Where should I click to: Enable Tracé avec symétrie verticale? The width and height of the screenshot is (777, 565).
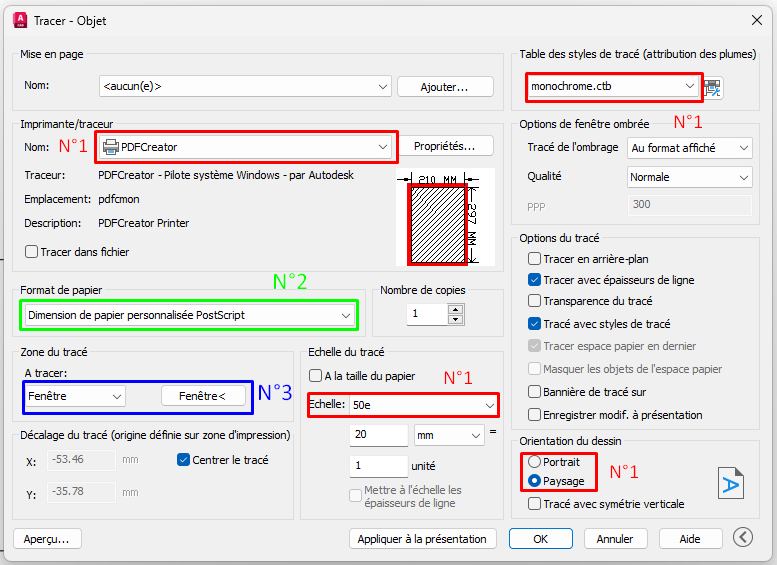point(534,504)
